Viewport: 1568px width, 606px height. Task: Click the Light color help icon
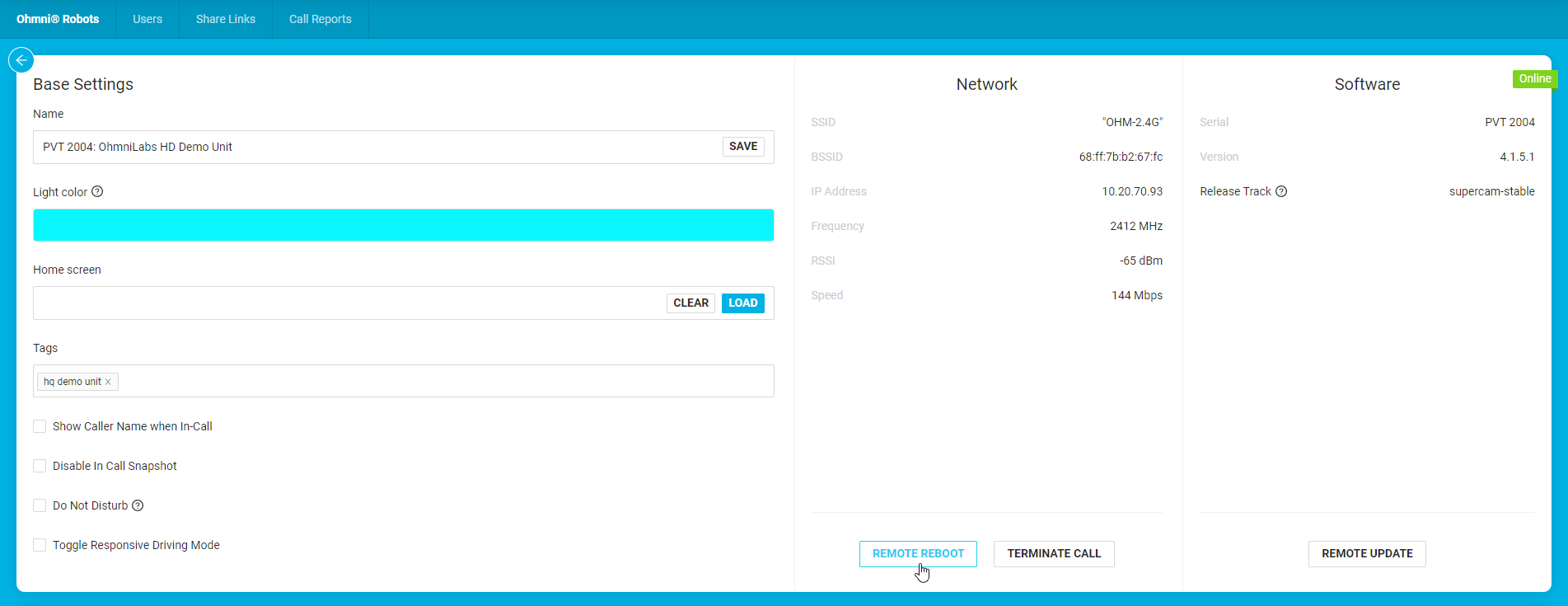pyautogui.click(x=97, y=191)
